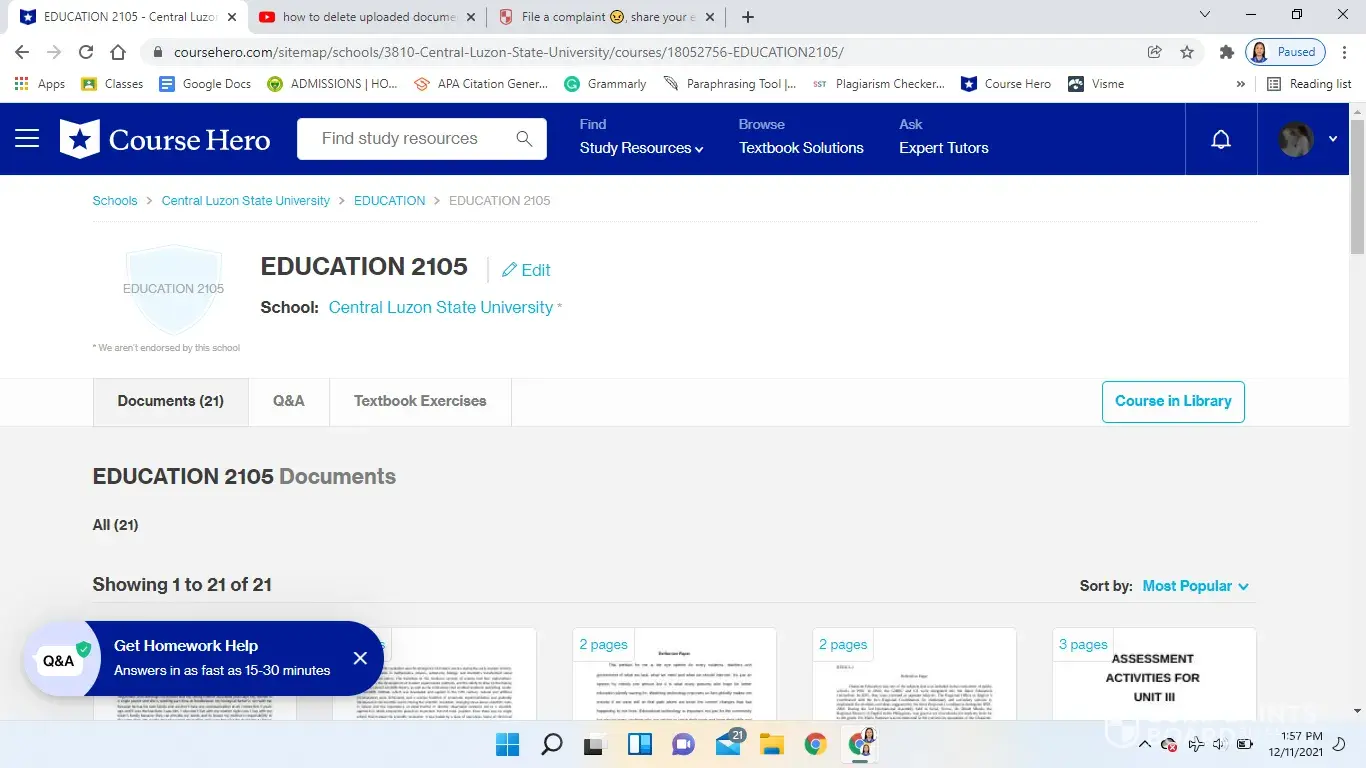The image size is (1366, 768).
Task: Click the notification bell icon
Action: coord(1220,140)
